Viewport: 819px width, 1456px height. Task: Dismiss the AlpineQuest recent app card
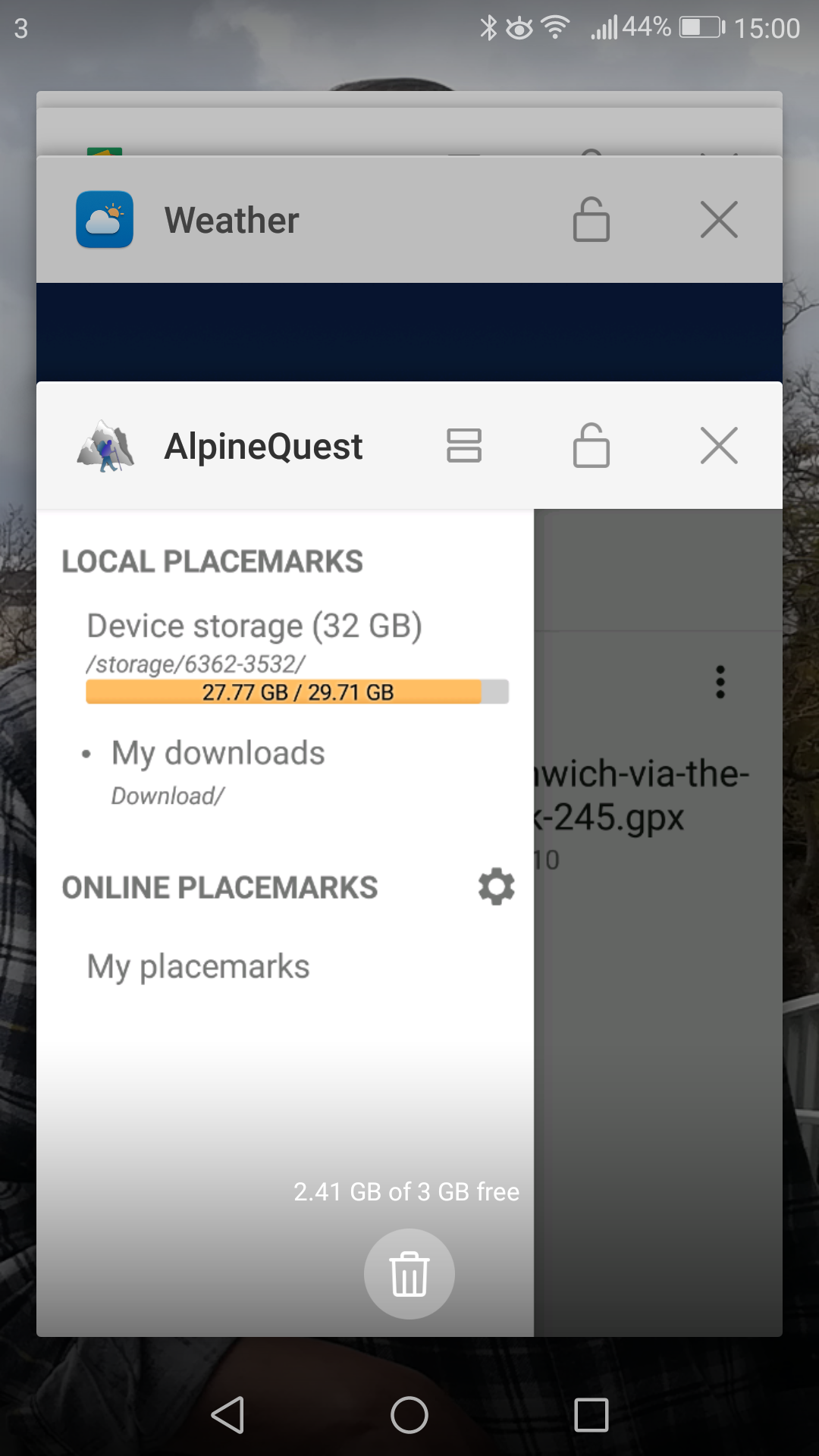[x=719, y=446]
